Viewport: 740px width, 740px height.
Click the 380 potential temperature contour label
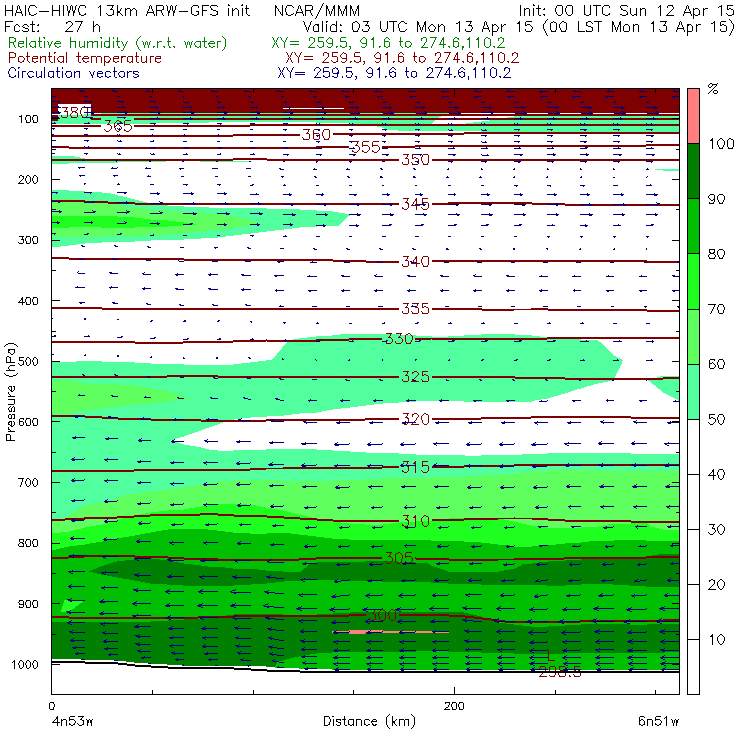pos(75,112)
